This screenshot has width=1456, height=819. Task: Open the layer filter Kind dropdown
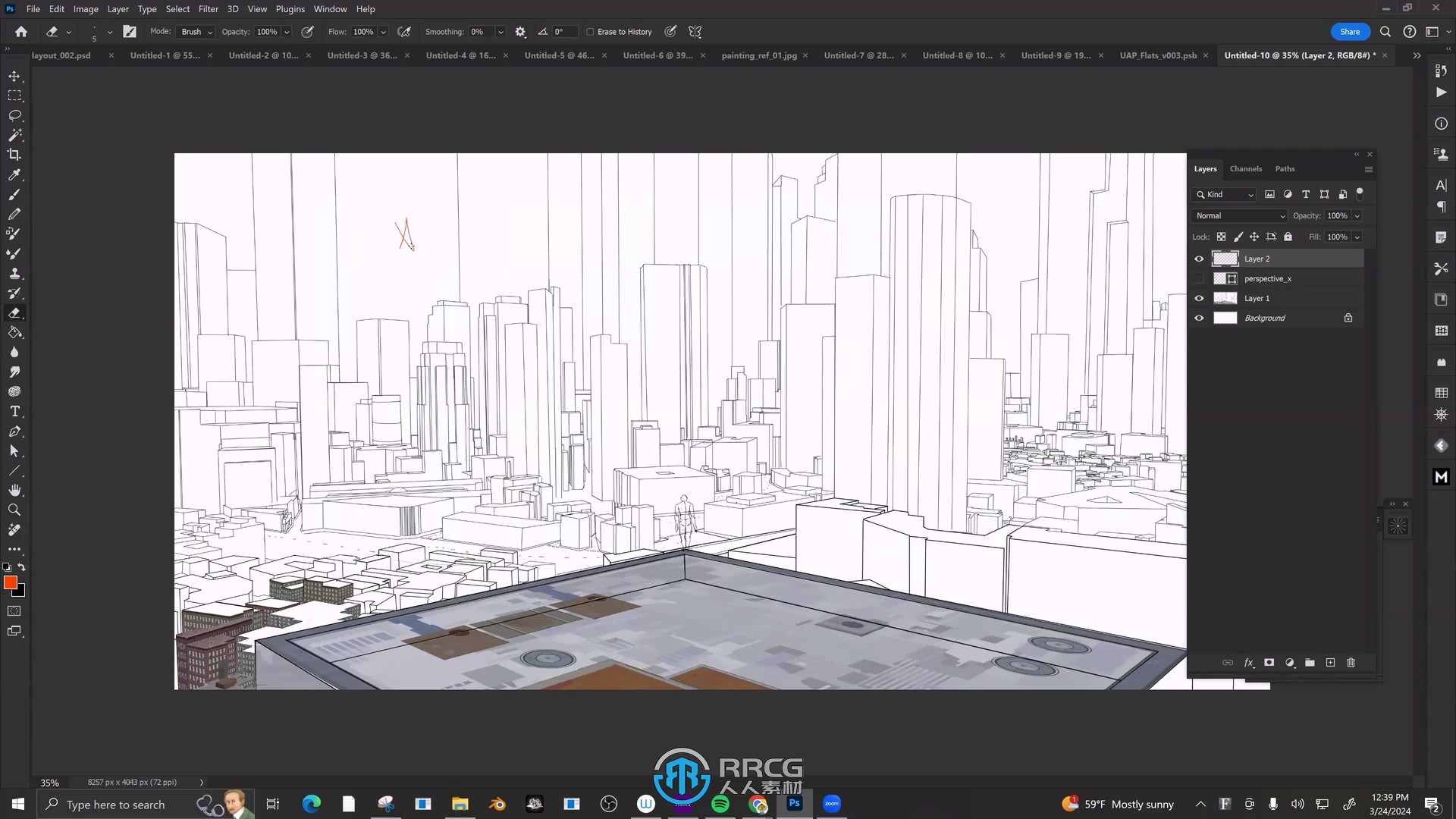coord(1223,195)
